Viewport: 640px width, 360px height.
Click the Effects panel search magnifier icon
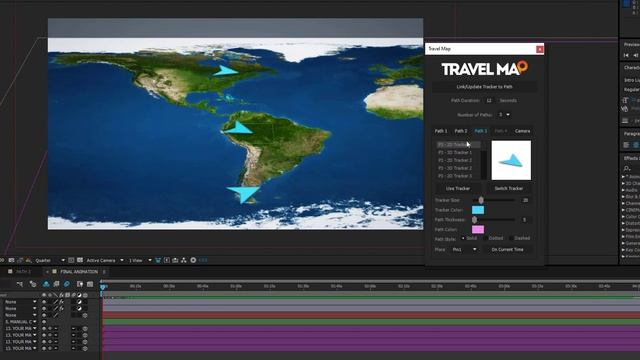pos(627,168)
